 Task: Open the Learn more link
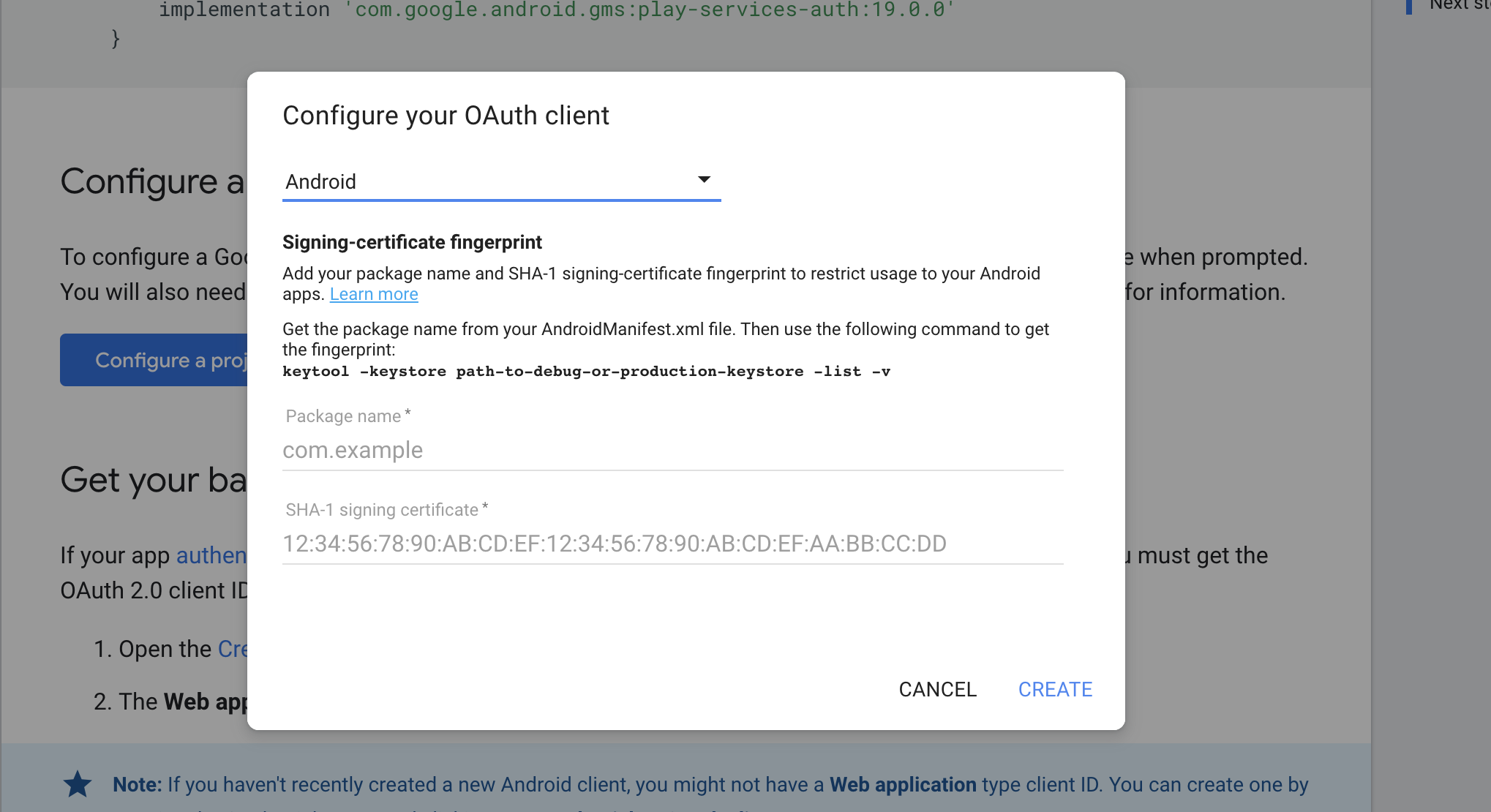point(374,294)
